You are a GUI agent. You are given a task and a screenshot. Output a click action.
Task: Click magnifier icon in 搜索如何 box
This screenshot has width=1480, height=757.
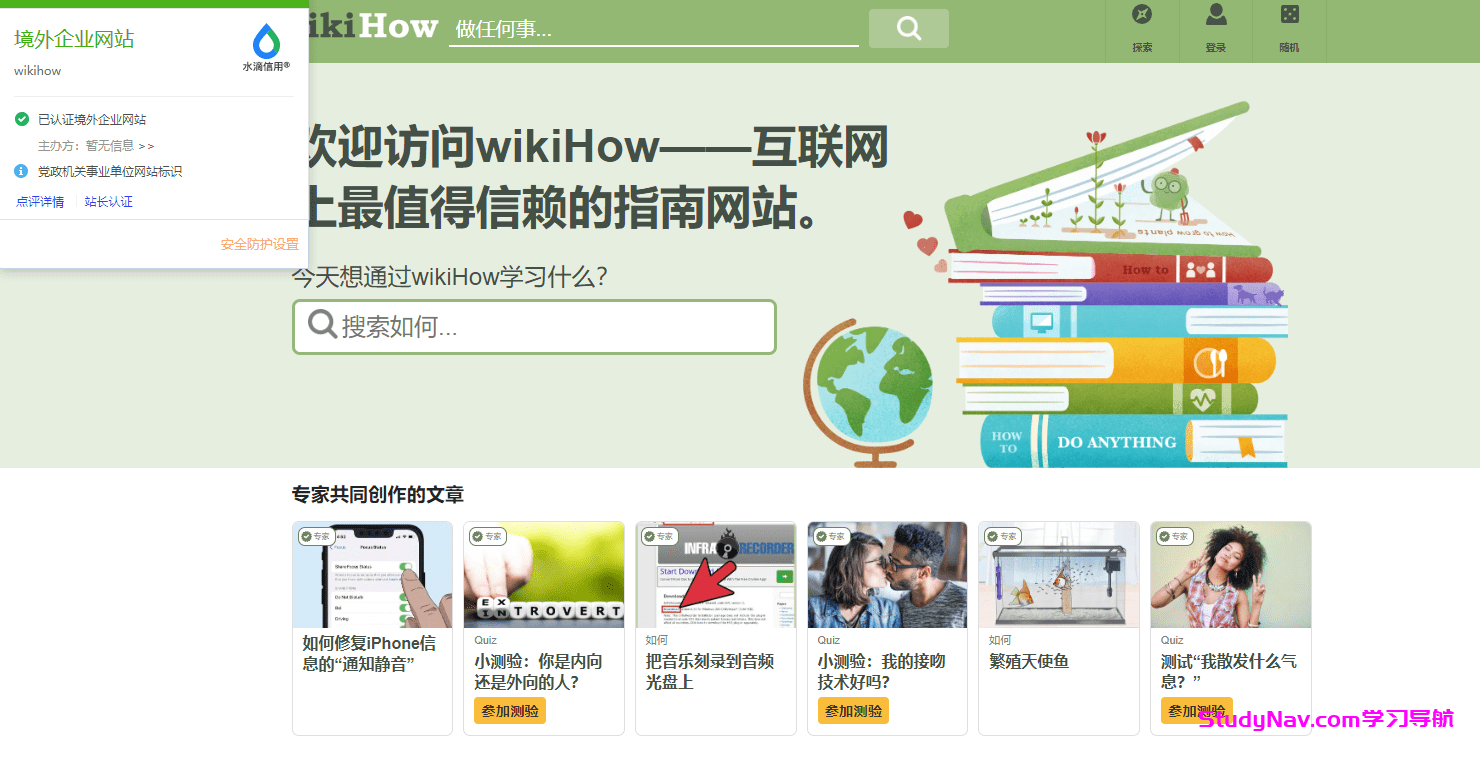coord(322,324)
